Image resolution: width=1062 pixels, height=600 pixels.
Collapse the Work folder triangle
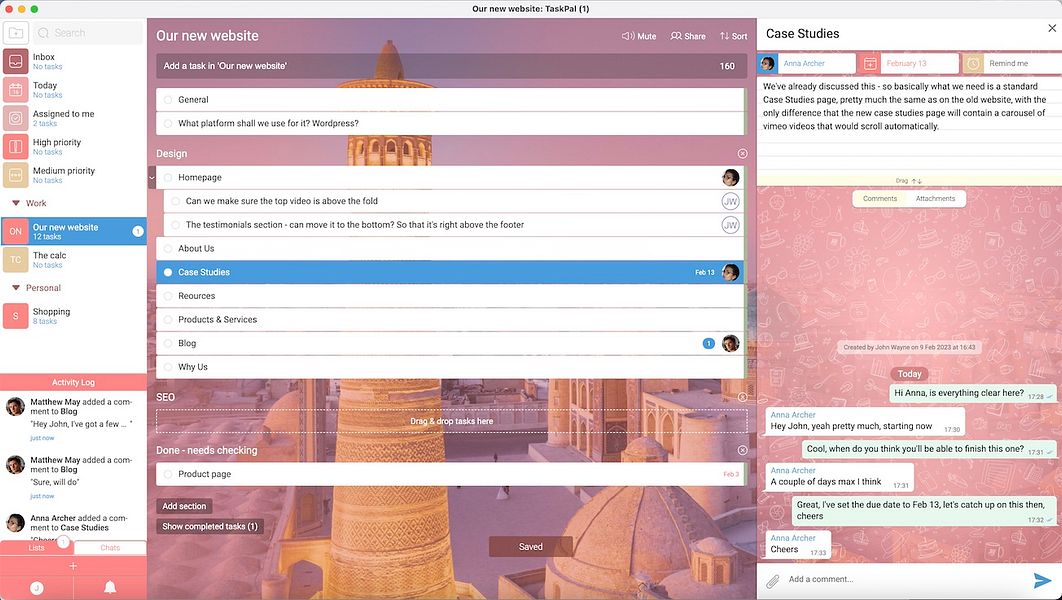tap(16, 203)
